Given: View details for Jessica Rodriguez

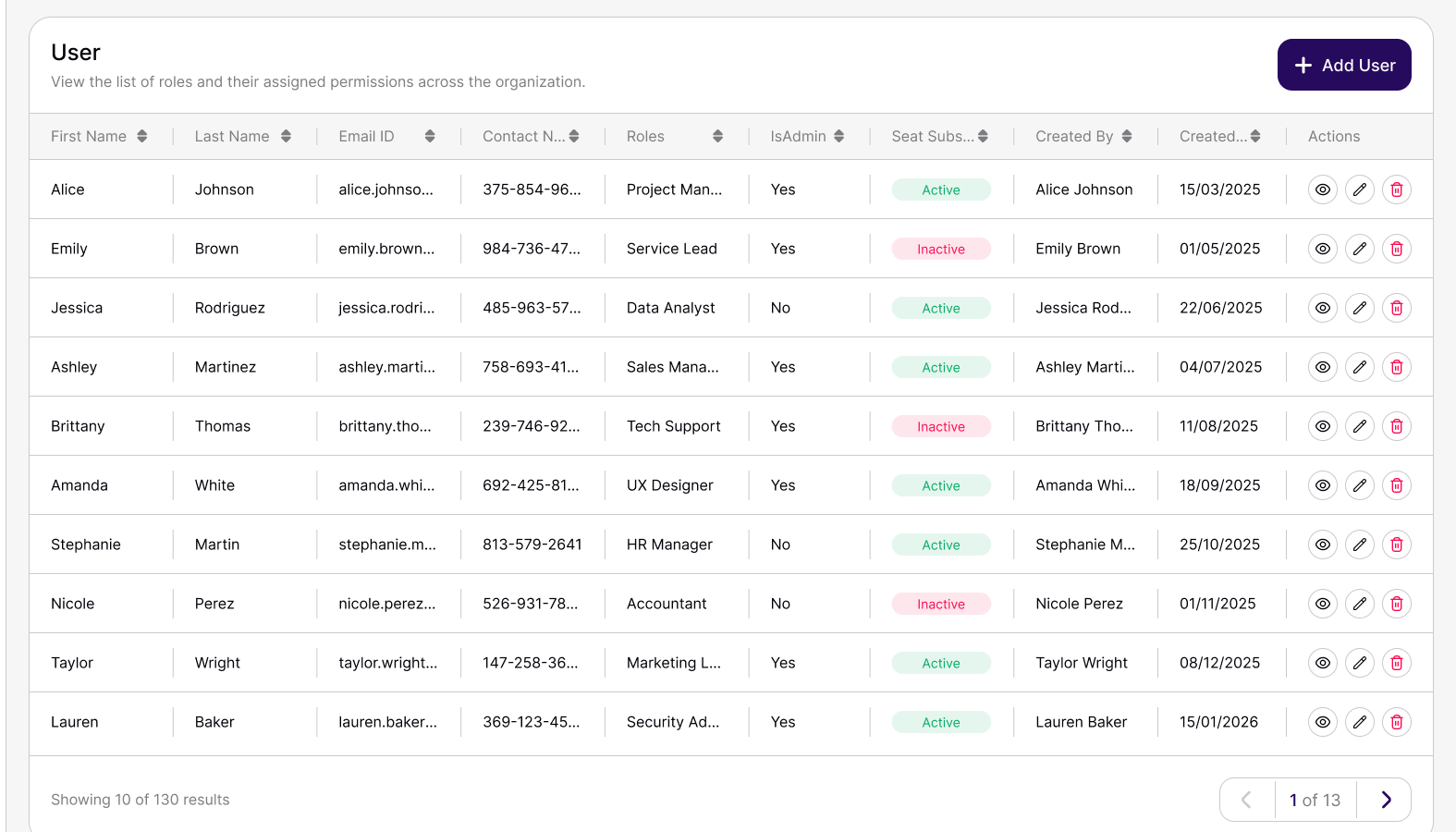Looking at the screenshot, I should (x=1323, y=308).
